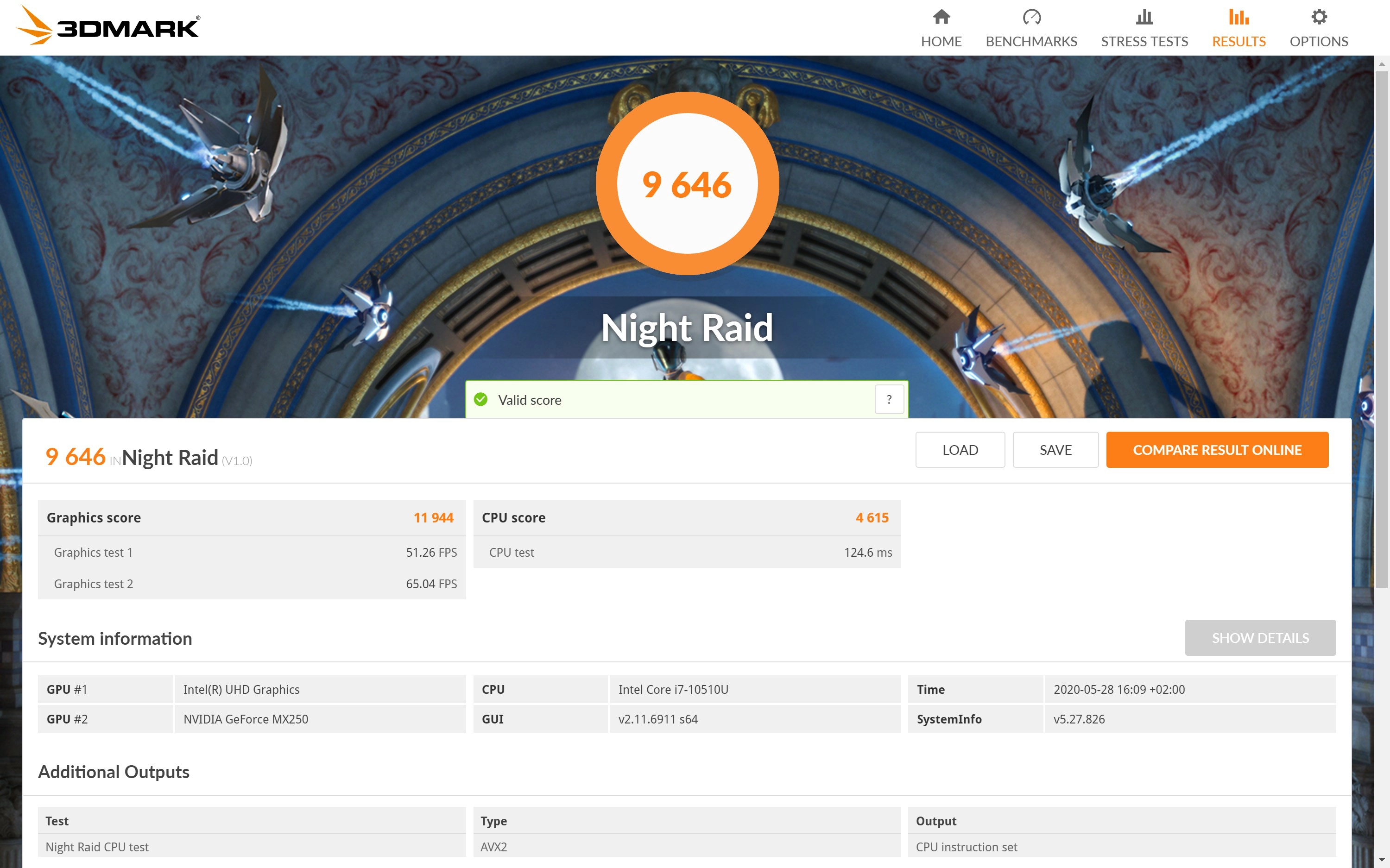
Task: Click the SAVE button
Action: 1055,449
